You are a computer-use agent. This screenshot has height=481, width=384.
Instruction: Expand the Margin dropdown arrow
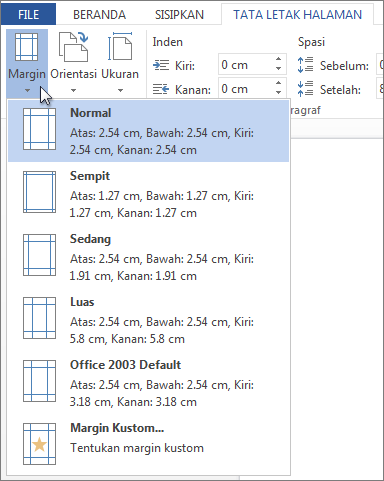tap(27, 90)
